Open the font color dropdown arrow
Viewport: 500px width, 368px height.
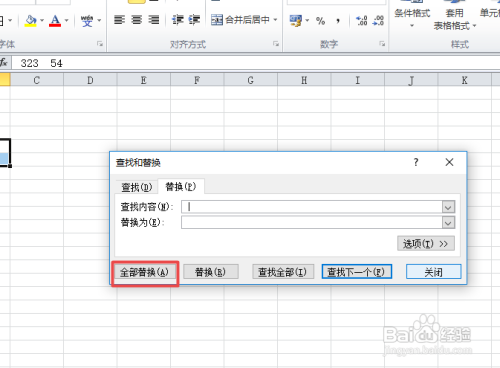click(x=66, y=20)
